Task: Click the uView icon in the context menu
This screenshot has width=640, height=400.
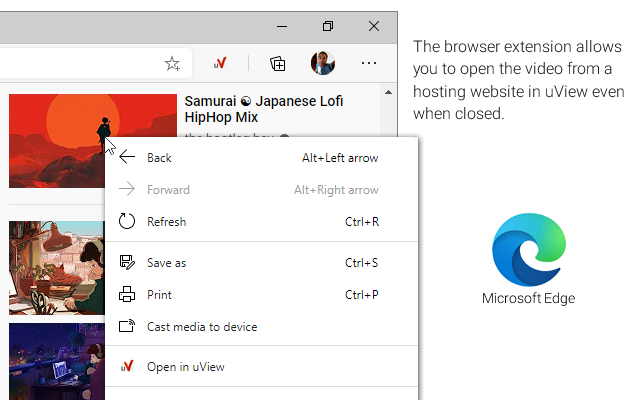Action: point(127,367)
